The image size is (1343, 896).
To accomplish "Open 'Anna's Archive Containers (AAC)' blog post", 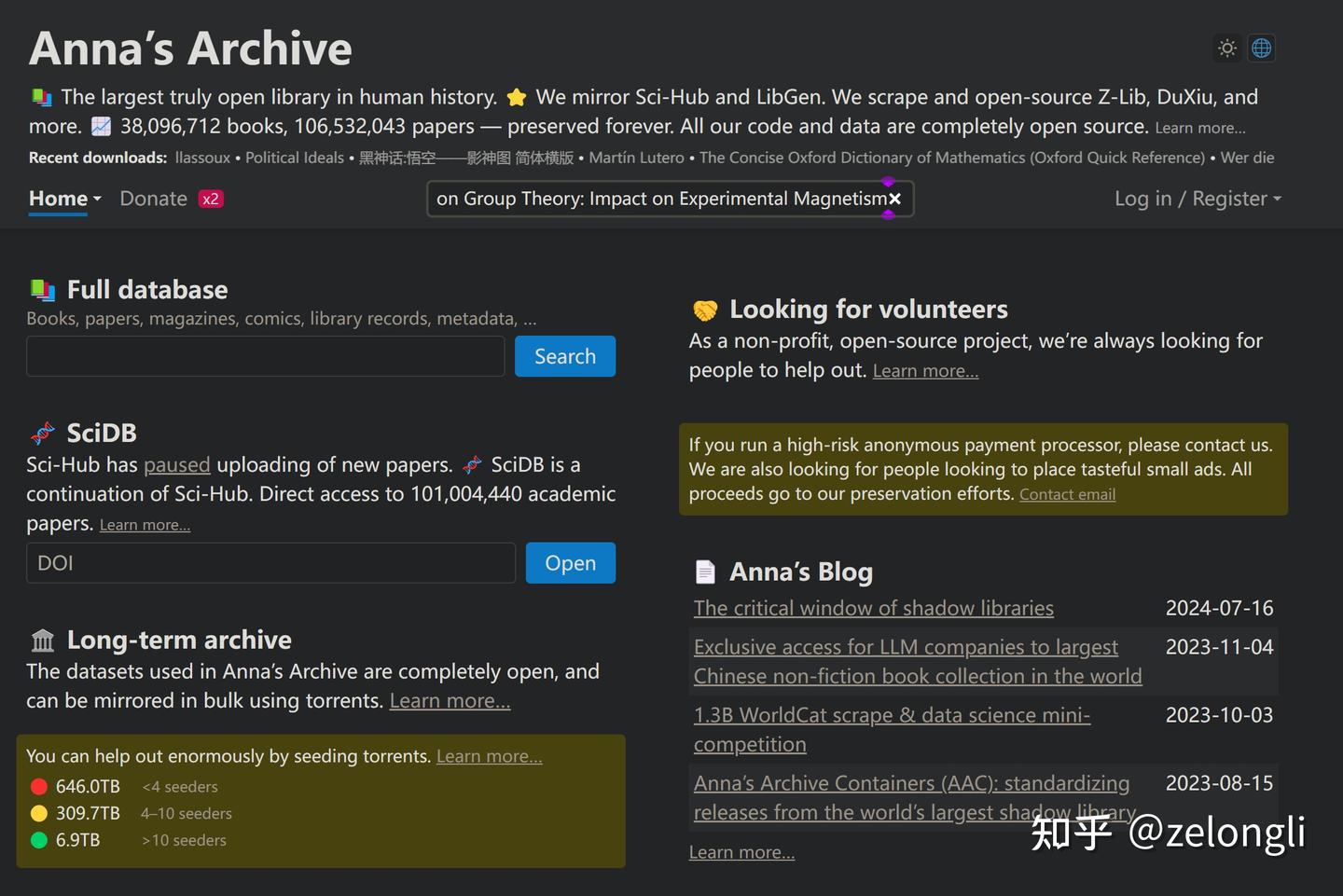I will tap(914, 797).
